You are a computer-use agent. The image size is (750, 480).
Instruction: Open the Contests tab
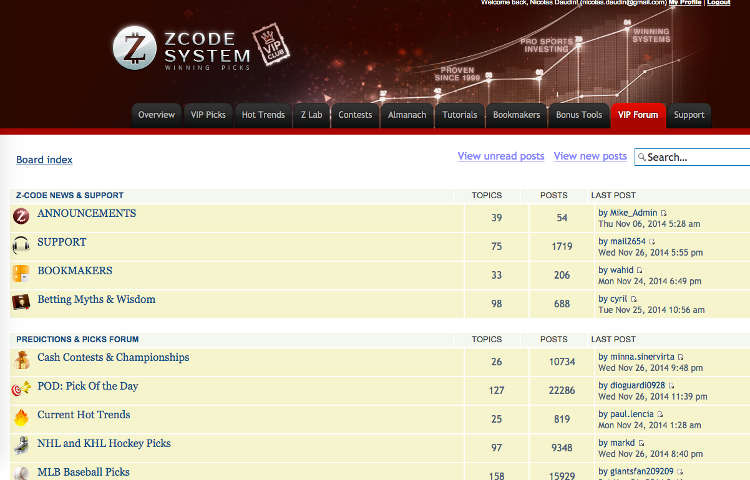(x=355, y=115)
